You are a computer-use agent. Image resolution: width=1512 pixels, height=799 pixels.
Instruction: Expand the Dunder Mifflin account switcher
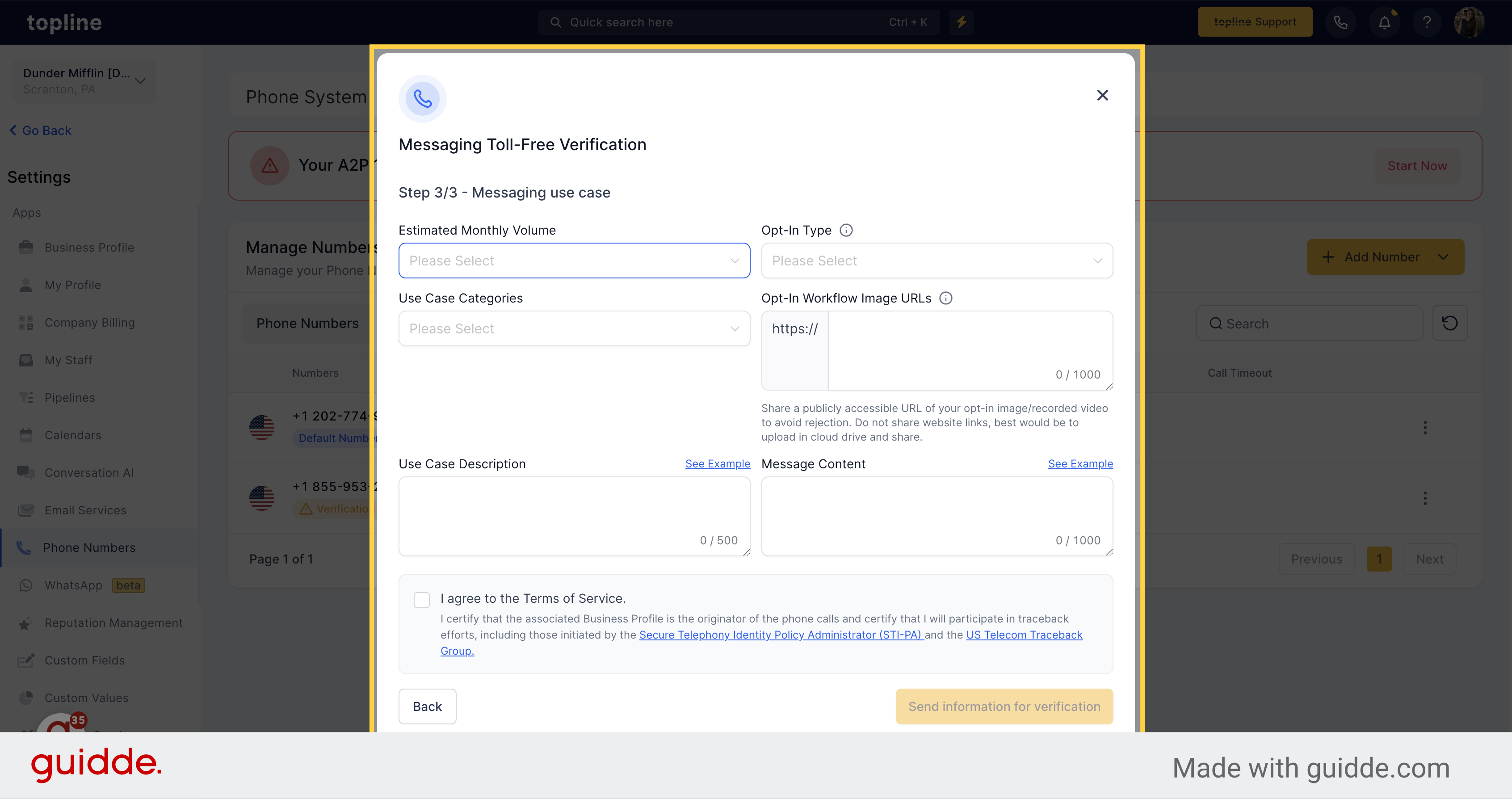coord(84,81)
